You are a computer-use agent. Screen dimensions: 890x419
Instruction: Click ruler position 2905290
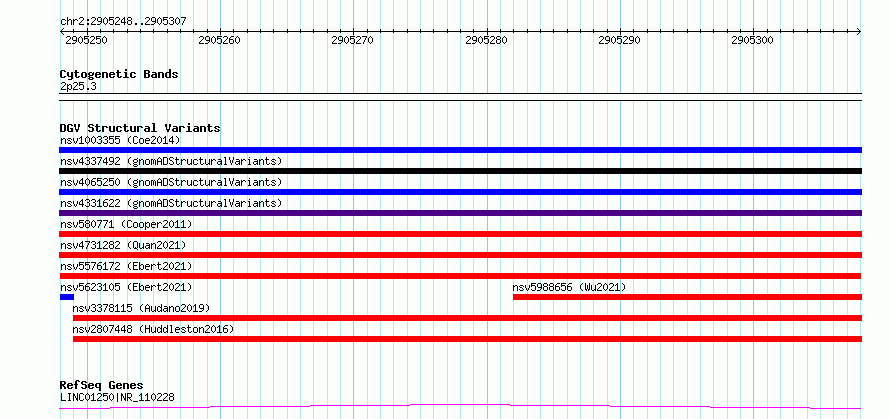[620, 40]
